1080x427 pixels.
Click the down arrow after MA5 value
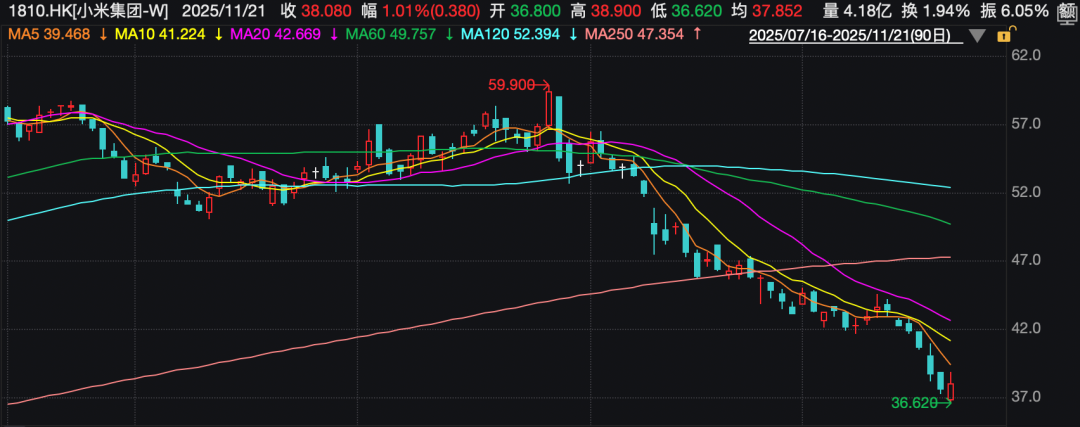[x=103, y=35]
